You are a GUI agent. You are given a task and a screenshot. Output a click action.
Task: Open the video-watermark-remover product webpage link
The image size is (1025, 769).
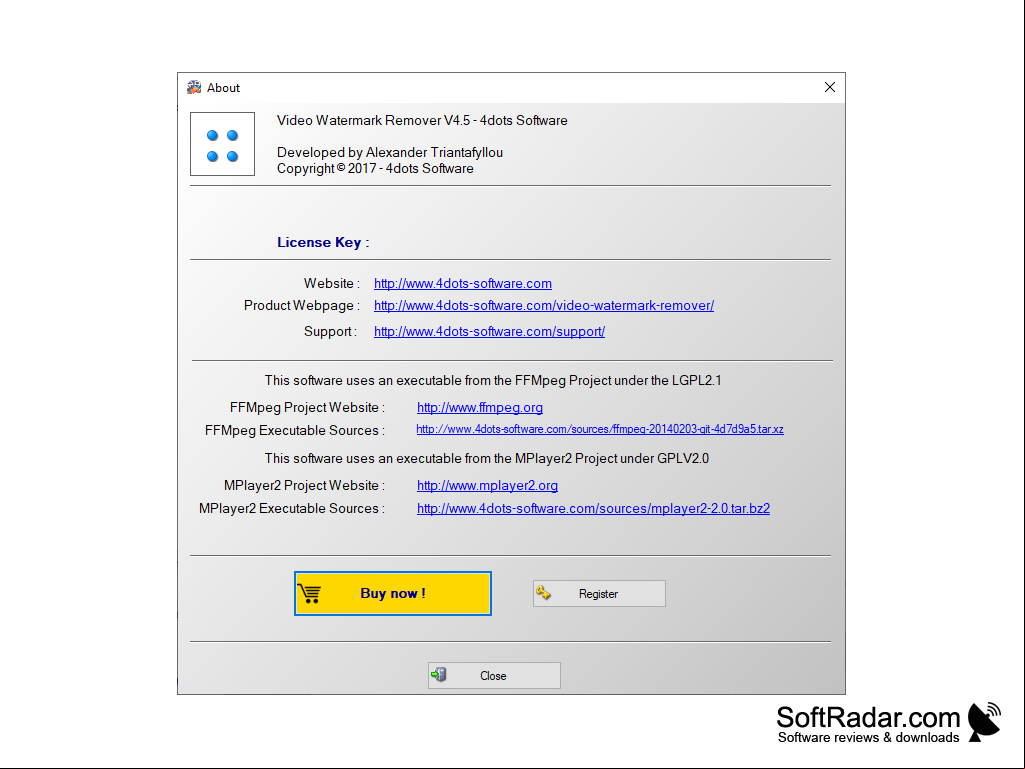[544, 305]
